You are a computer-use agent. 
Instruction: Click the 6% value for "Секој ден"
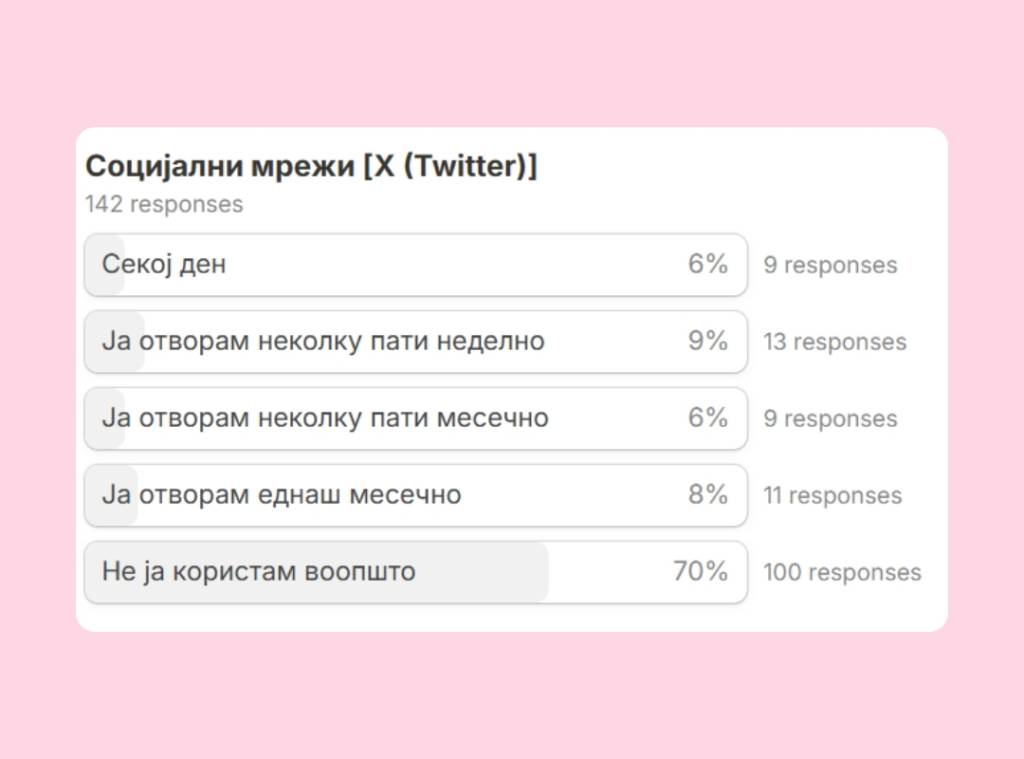707,265
